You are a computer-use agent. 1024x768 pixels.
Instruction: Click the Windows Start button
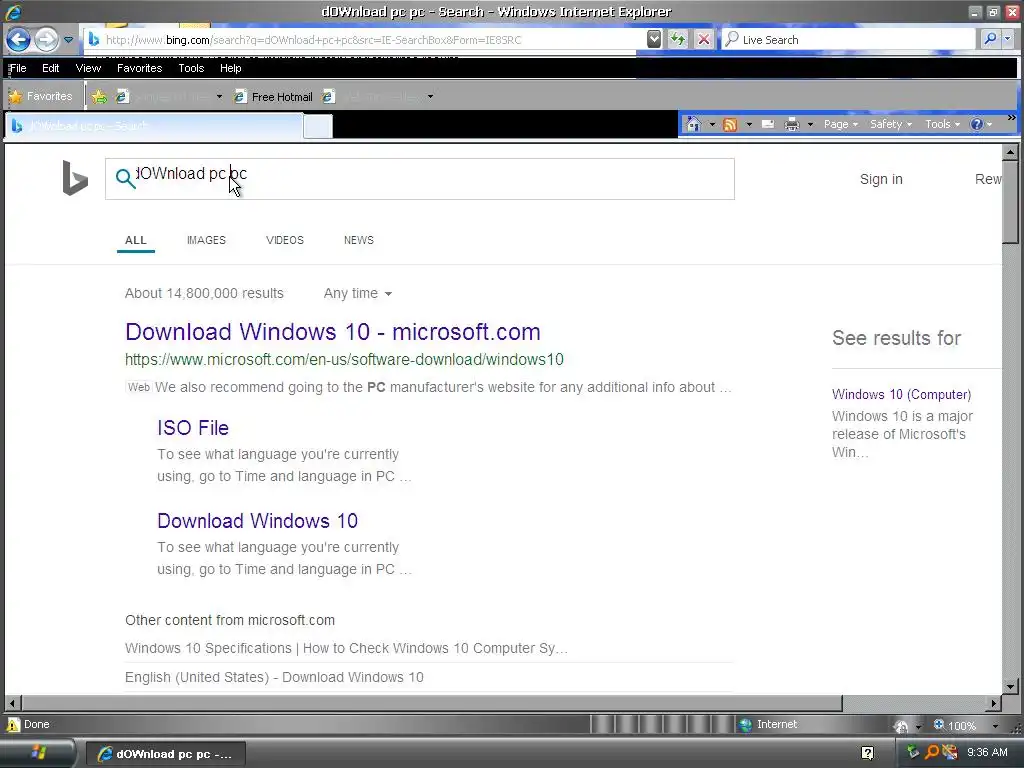(38, 753)
